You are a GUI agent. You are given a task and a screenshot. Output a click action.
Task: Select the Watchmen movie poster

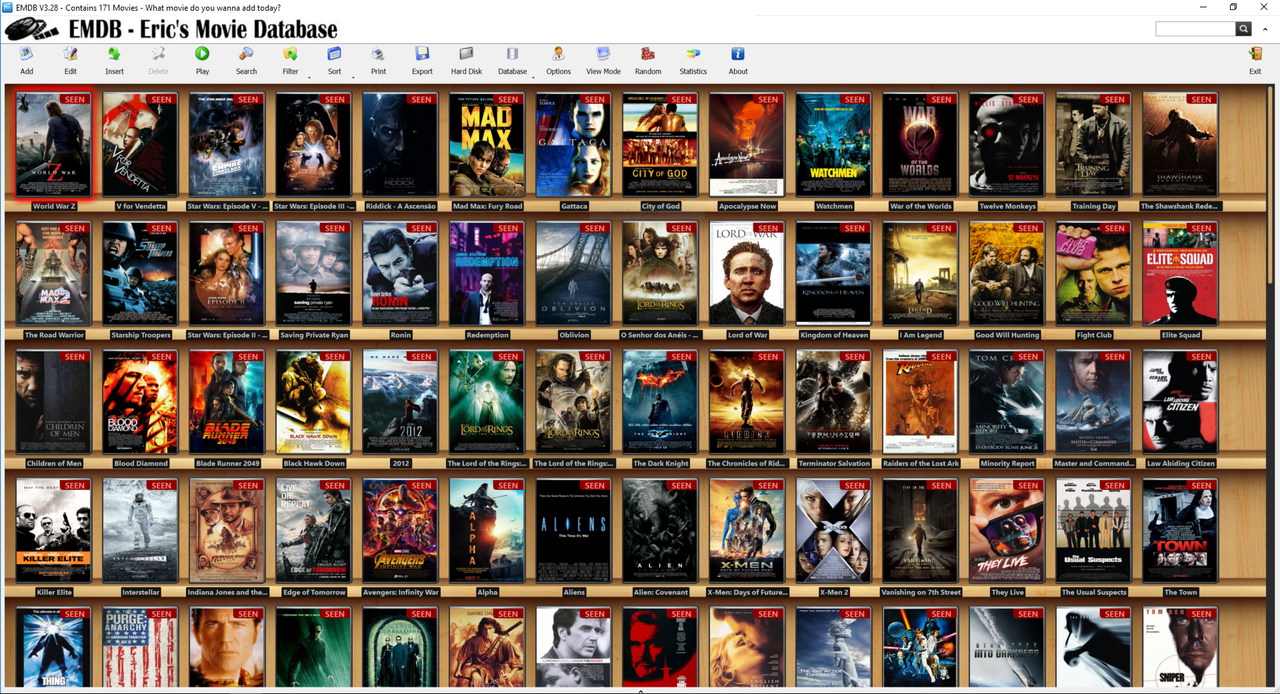[x=834, y=145]
